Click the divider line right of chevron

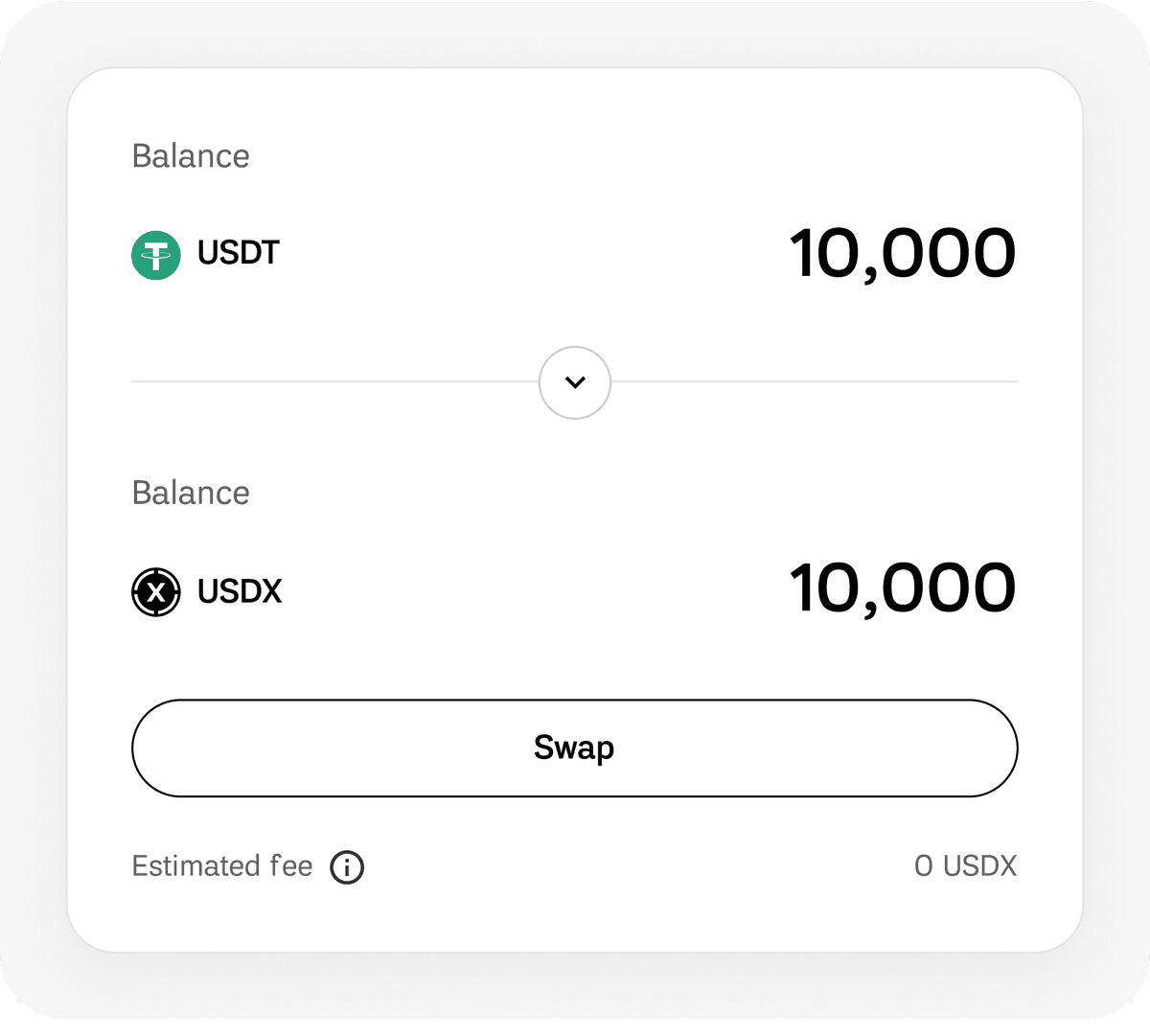[815, 381]
